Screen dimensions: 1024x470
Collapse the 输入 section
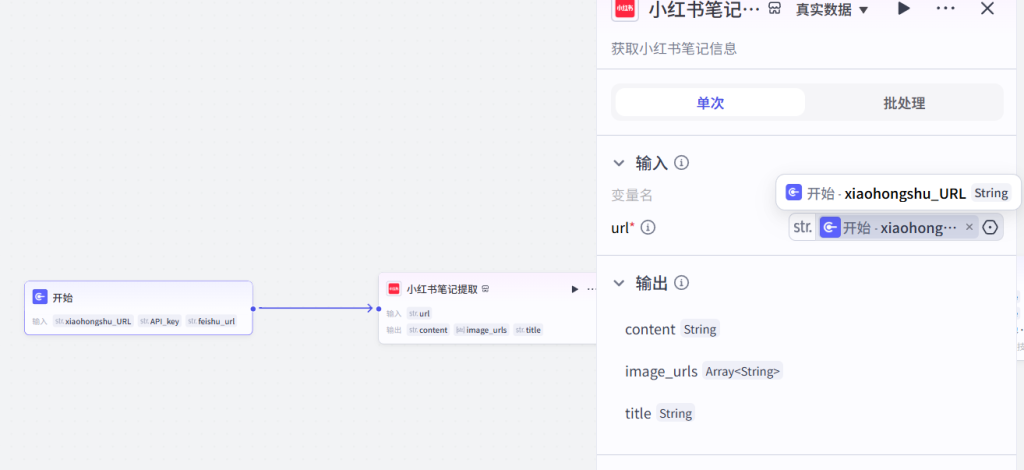[x=618, y=163]
